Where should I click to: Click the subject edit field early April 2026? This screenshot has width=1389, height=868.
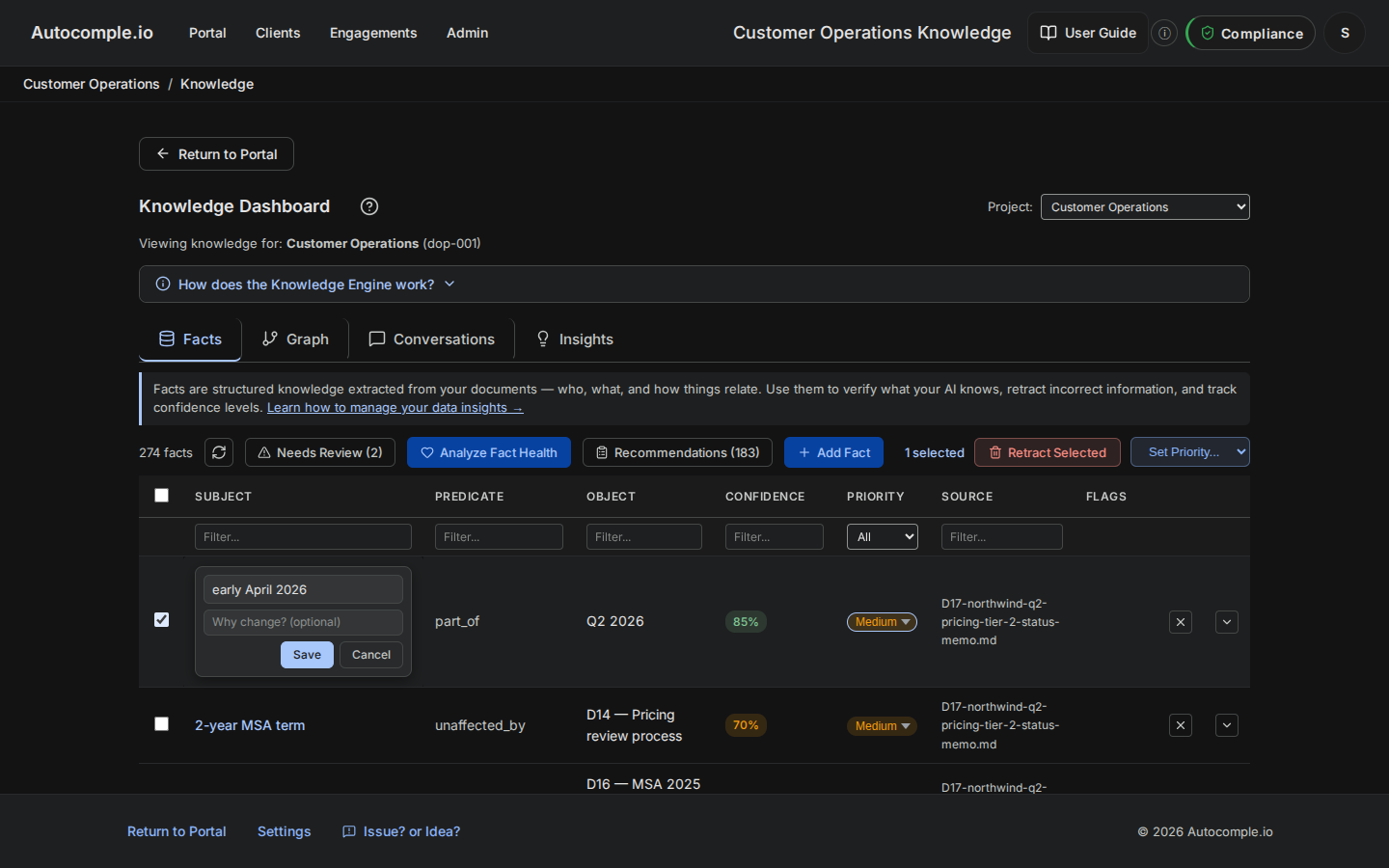[x=303, y=589]
